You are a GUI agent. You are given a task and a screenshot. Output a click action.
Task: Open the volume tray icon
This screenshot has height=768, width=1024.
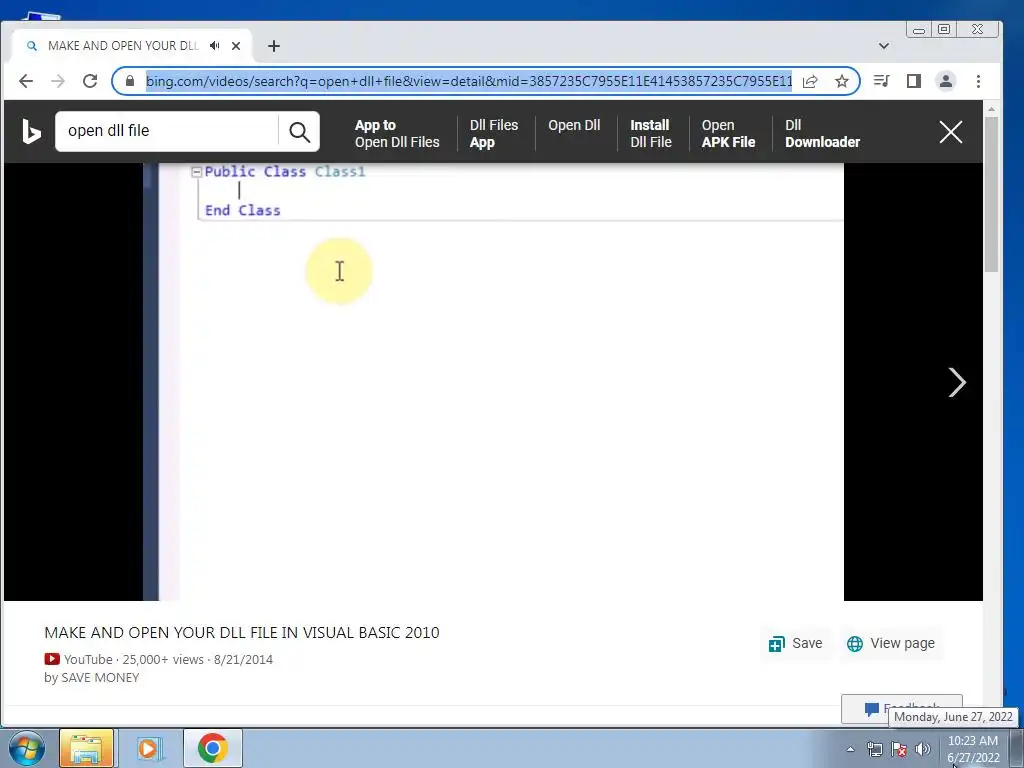[x=923, y=749]
